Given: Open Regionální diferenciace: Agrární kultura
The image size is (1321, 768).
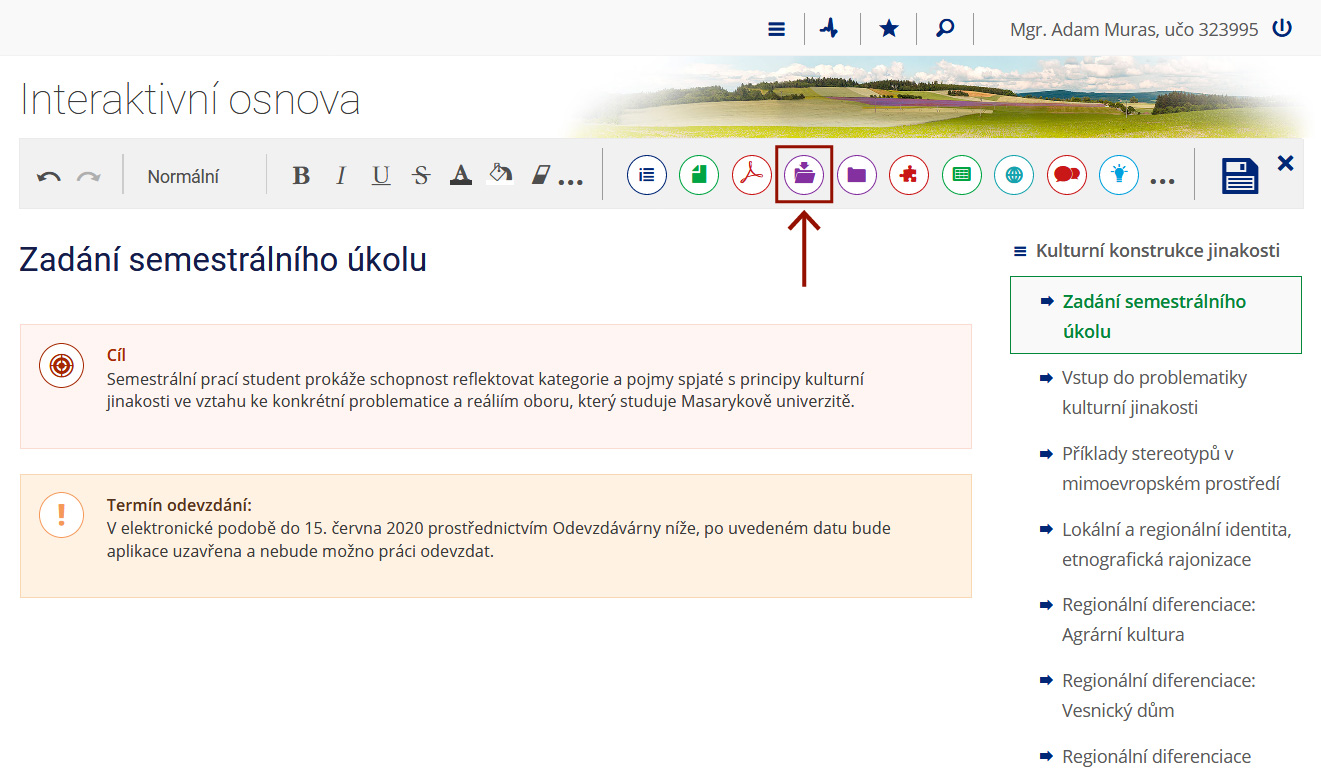Looking at the screenshot, I should 1159,619.
